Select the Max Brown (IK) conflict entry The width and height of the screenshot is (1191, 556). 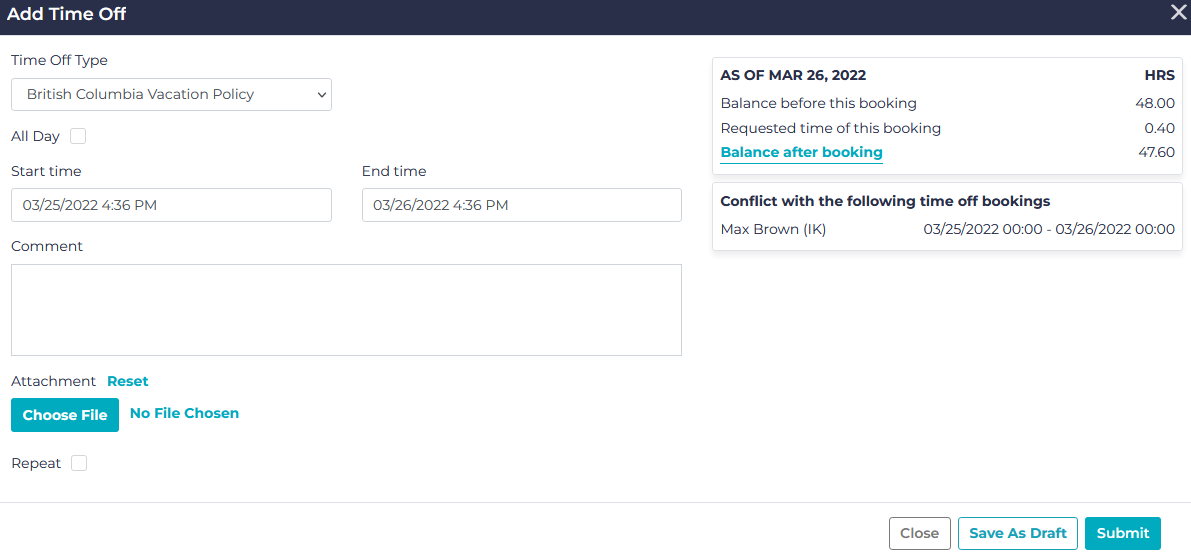pyautogui.click(x=773, y=230)
